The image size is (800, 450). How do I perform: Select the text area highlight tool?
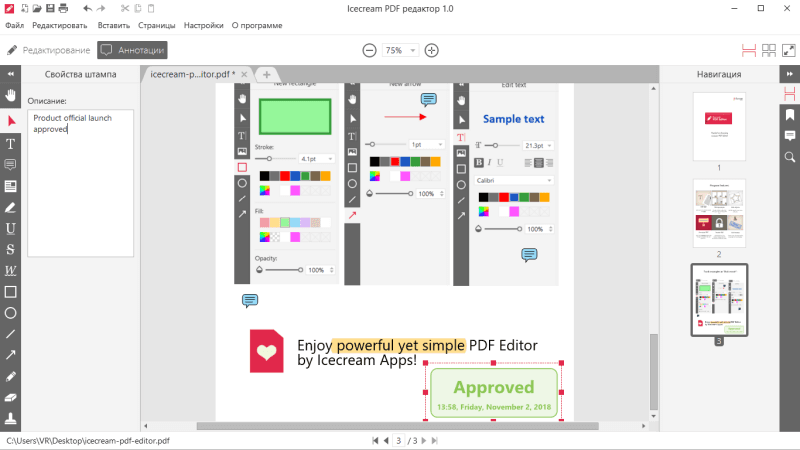pos(10,186)
